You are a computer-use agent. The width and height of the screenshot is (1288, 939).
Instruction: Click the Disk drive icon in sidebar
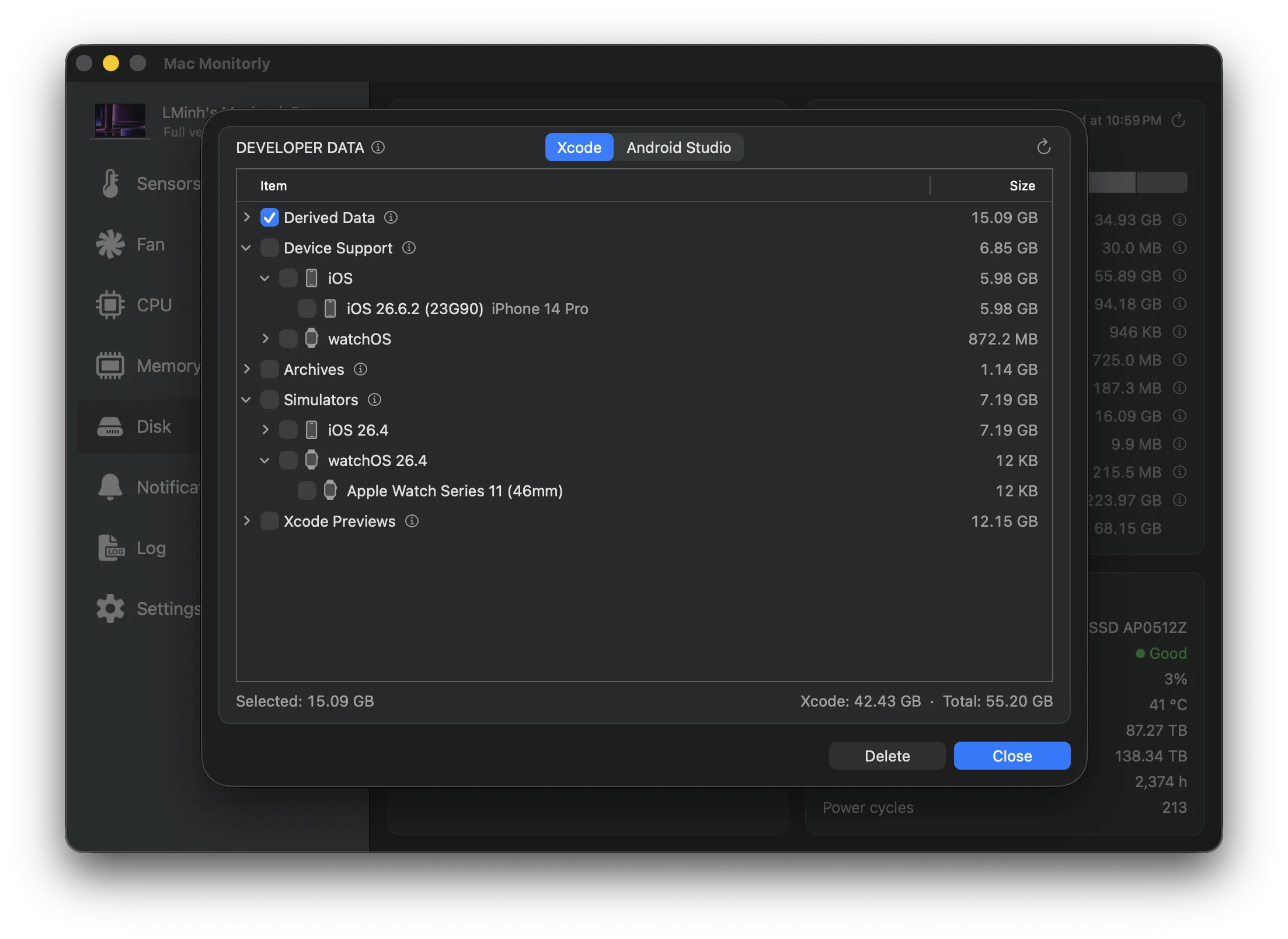[x=110, y=426]
